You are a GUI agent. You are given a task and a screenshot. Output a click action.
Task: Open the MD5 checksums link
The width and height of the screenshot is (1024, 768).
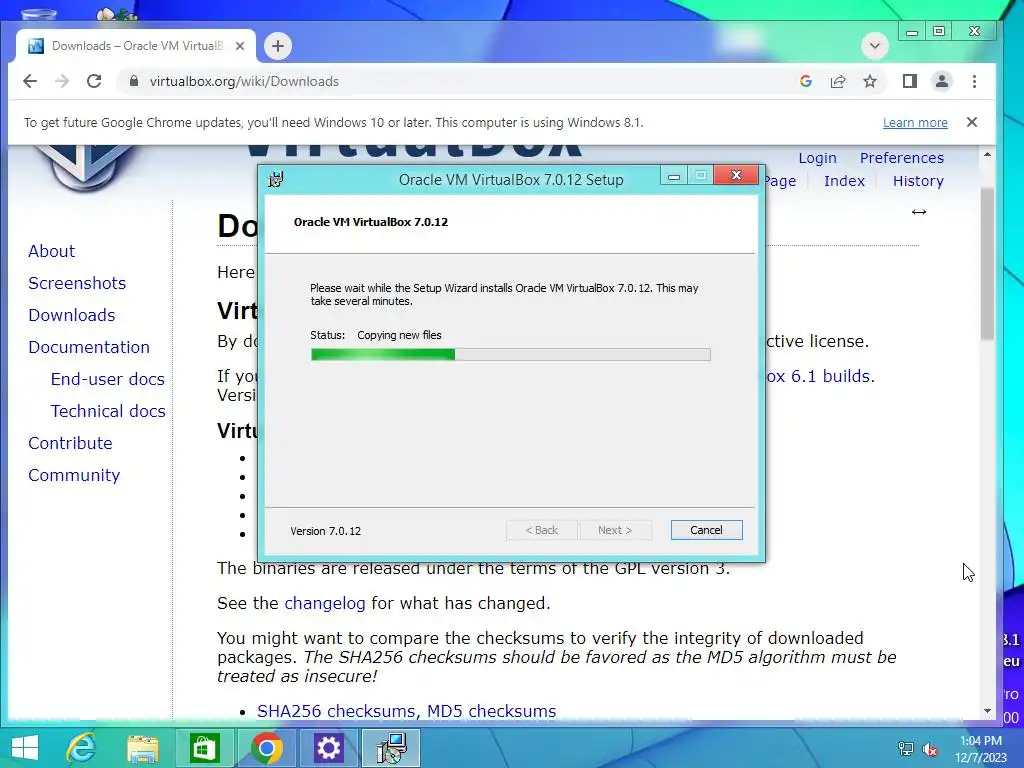[x=491, y=711]
